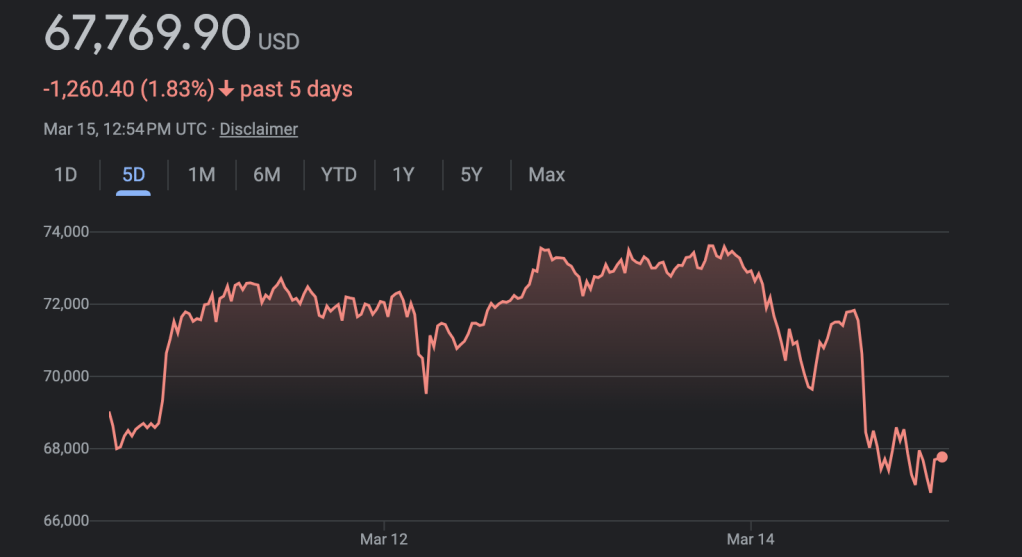The image size is (1022, 557).
Task: Click the -1,260.40 (1.83%) change text
Action: point(128,89)
